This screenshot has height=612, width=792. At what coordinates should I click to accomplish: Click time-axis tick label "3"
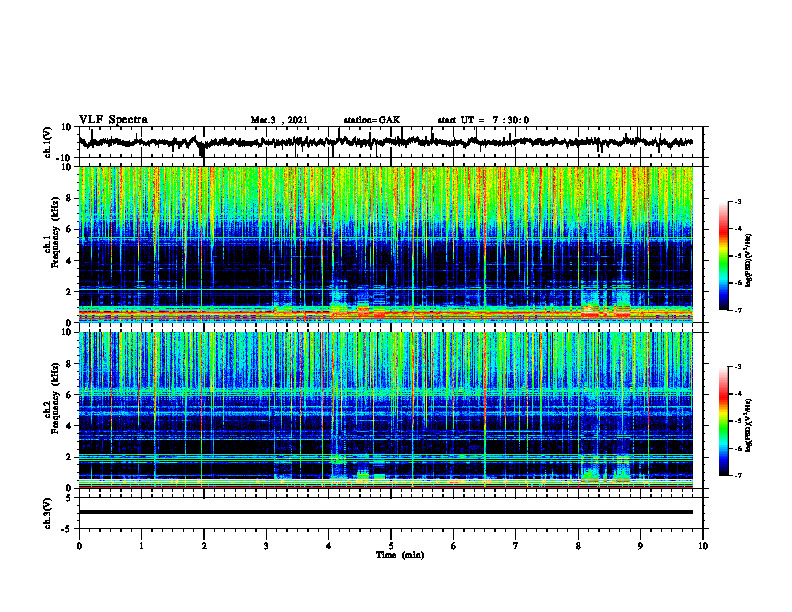266,546
